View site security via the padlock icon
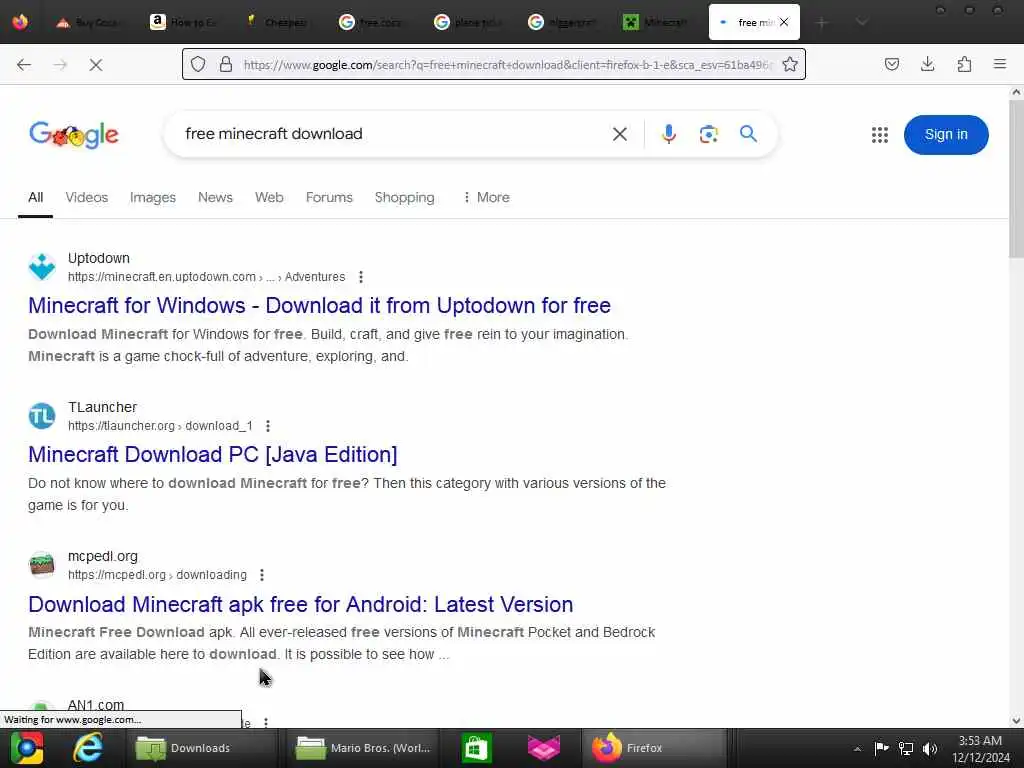Viewport: 1024px width, 768px height. (226, 64)
